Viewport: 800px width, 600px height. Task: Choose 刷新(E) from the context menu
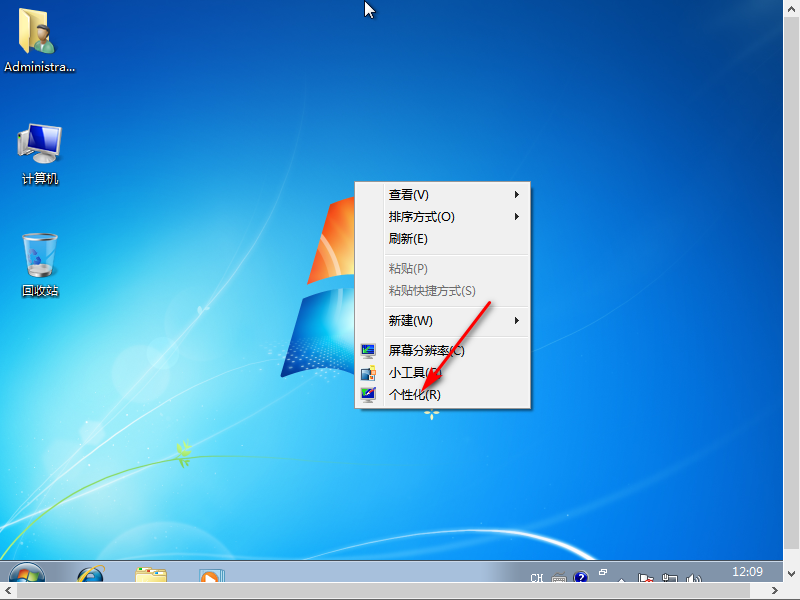(408, 239)
